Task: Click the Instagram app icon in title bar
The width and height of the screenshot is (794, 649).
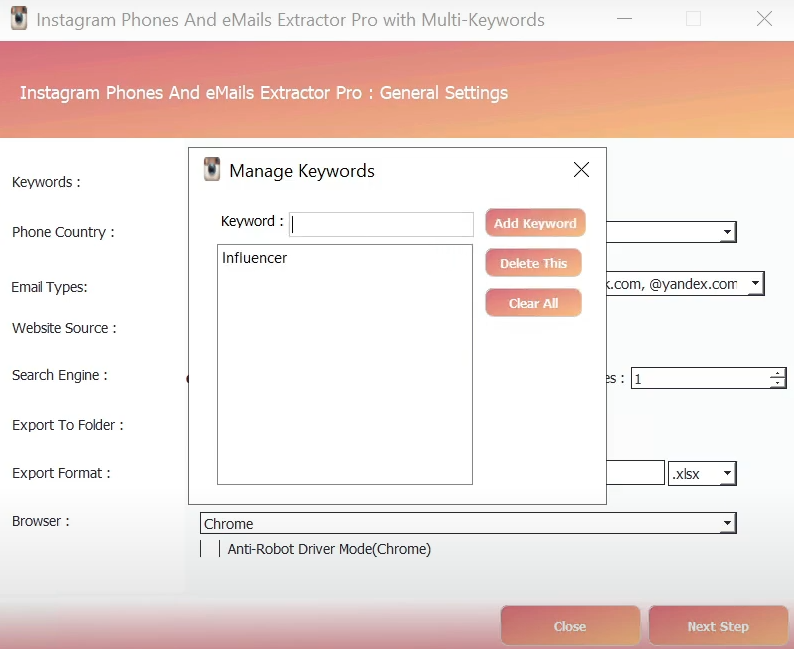Action: (18, 19)
